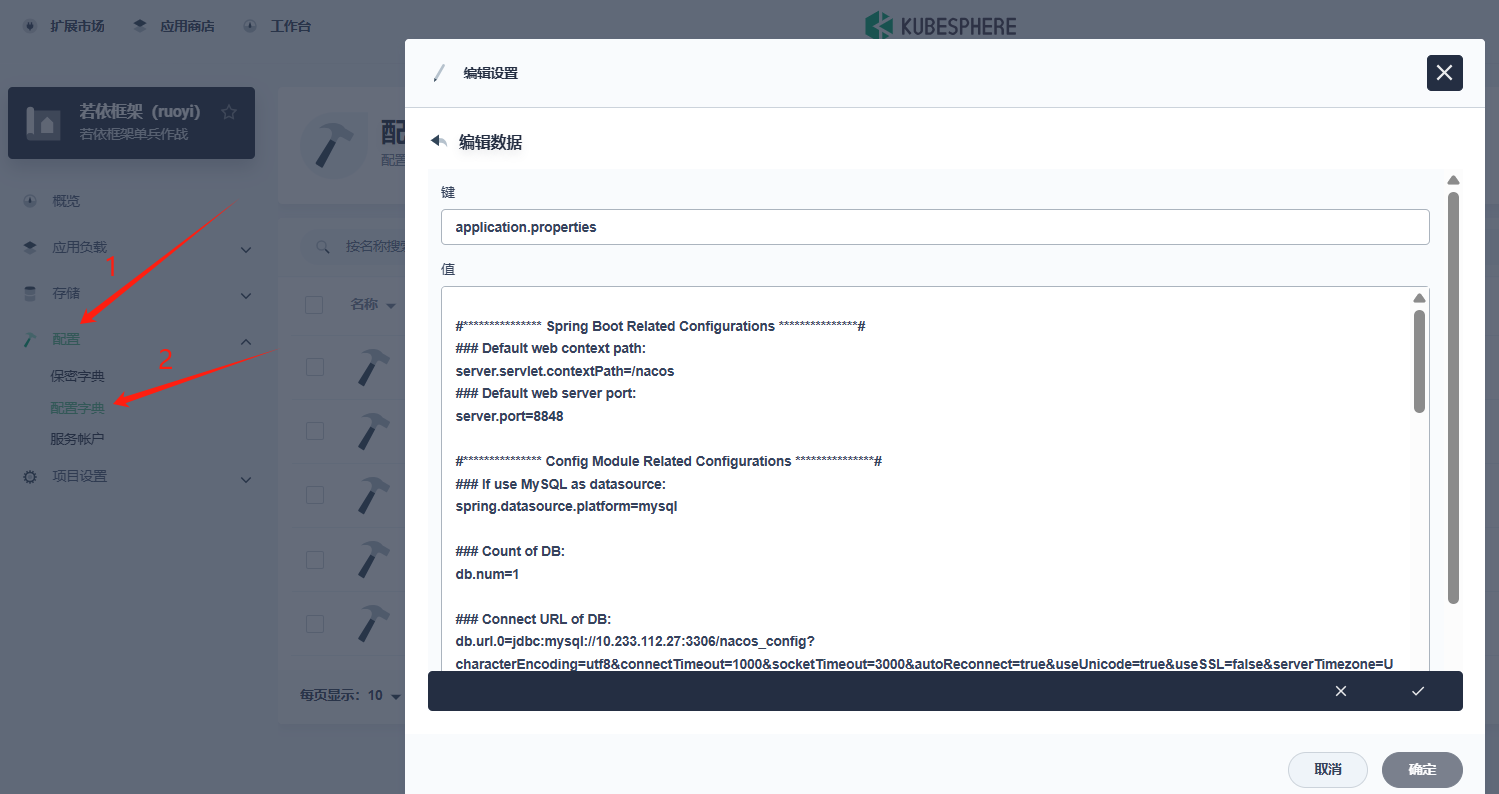
Task: Click the 键 input field
Action: pos(934,227)
